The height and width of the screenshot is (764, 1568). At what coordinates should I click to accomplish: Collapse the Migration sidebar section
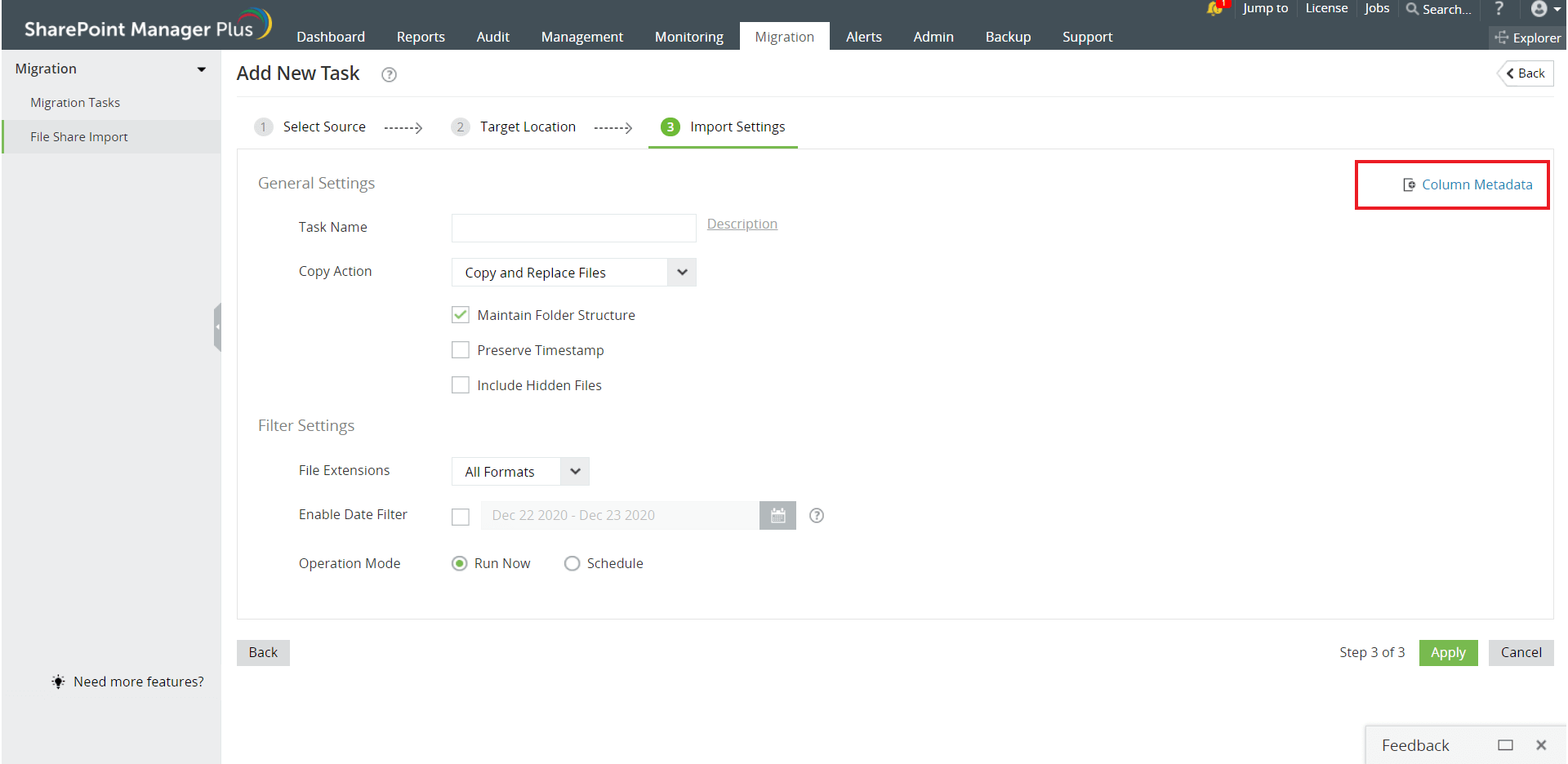[x=202, y=69]
